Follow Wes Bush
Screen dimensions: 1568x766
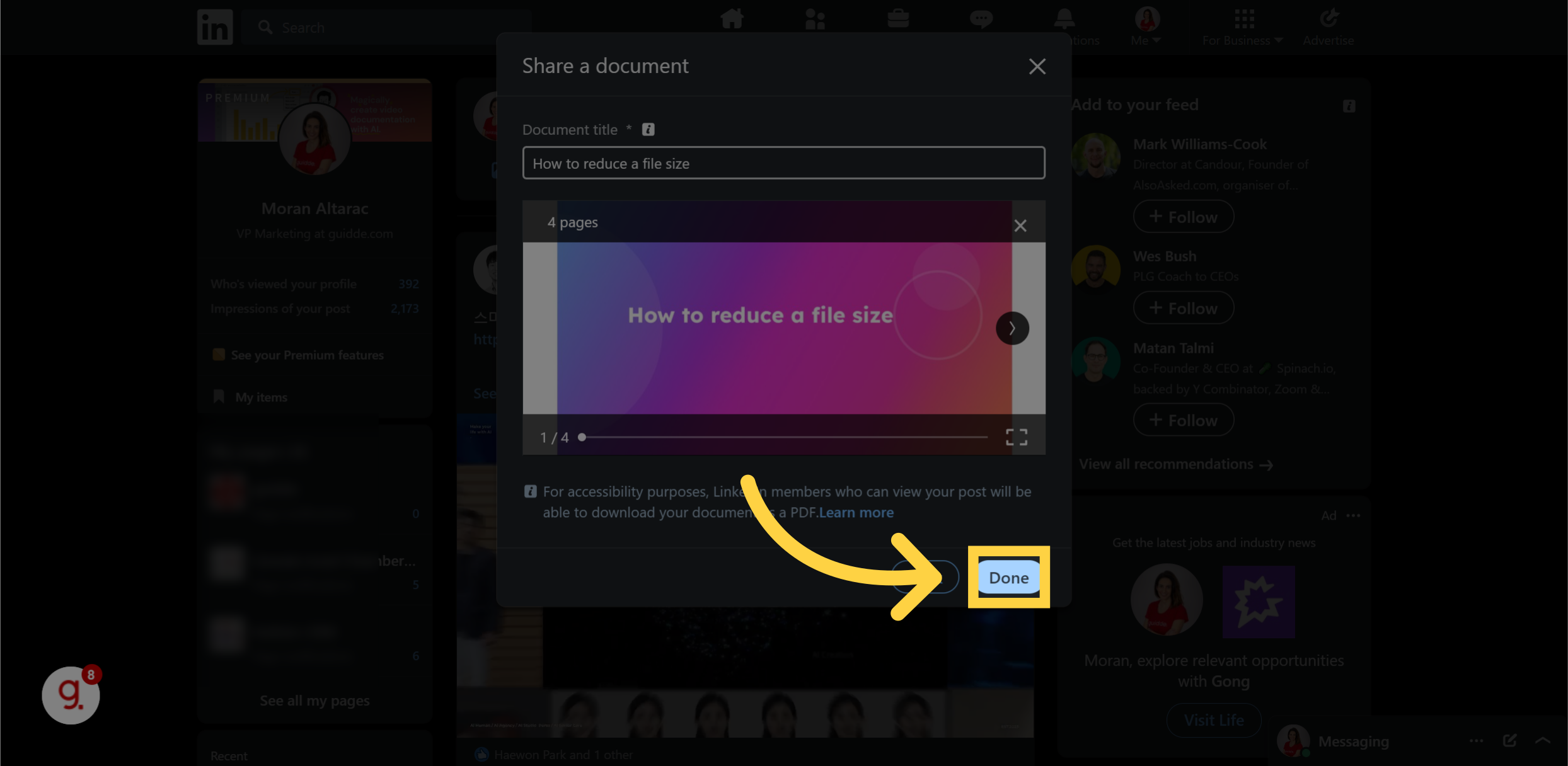click(x=1184, y=308)
